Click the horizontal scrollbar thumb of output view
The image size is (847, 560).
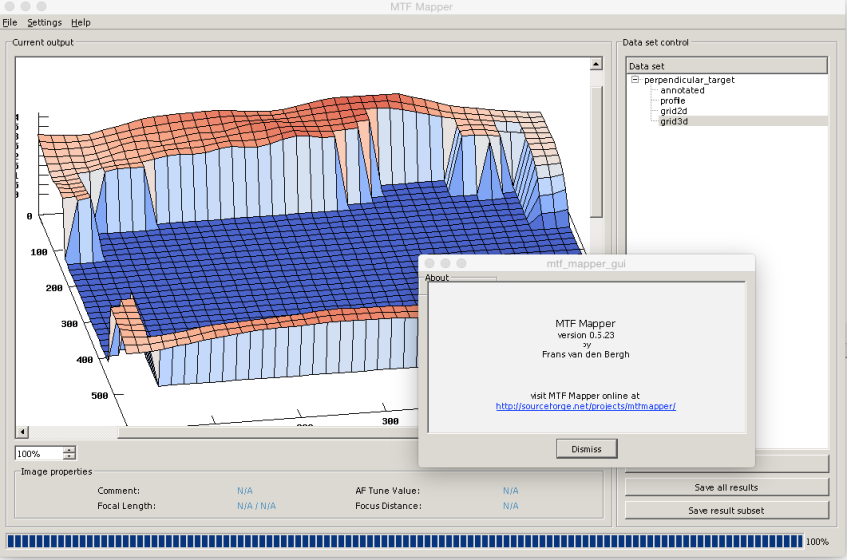(267, 432)
